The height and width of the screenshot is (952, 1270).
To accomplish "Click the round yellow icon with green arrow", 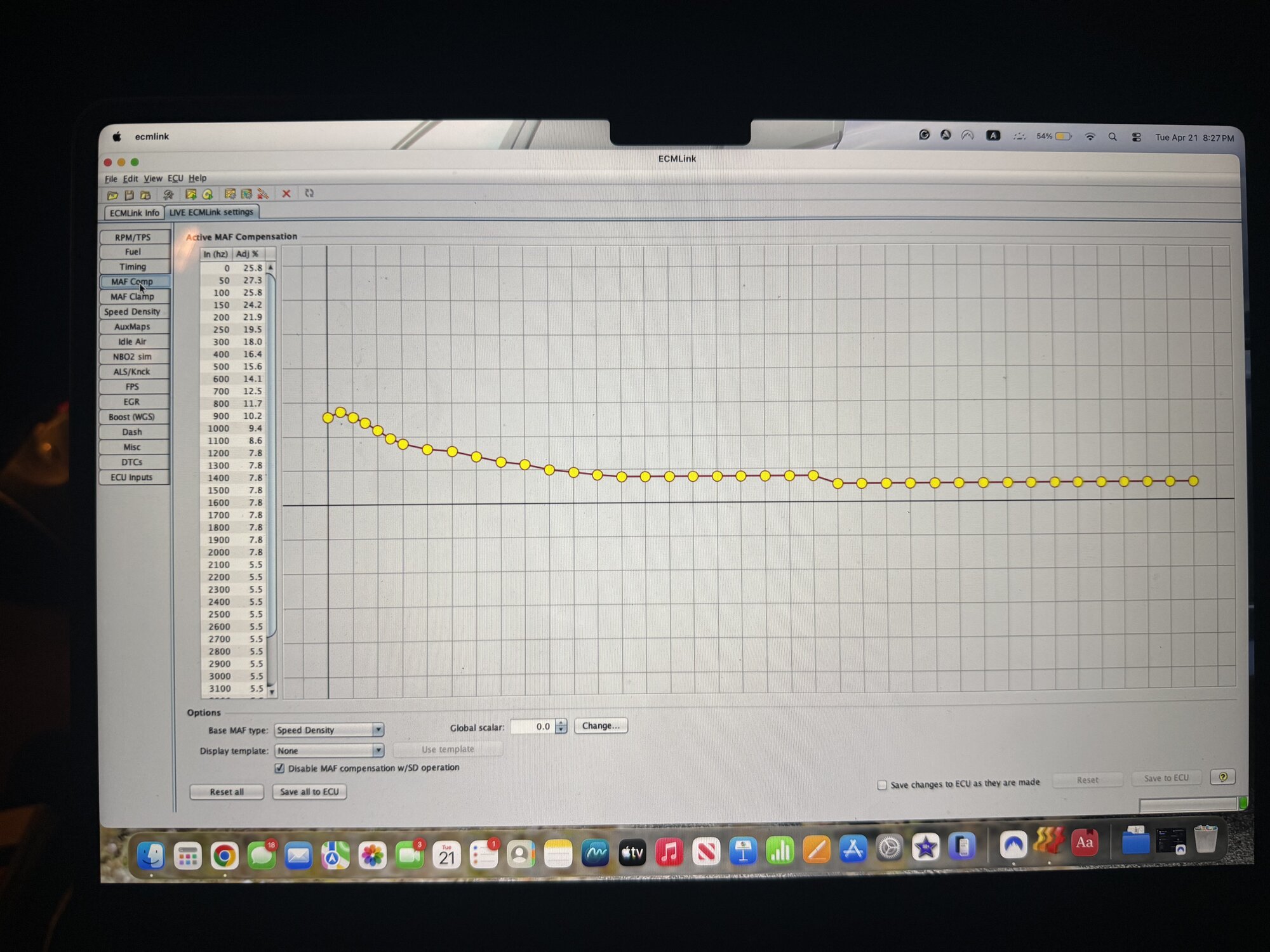I will (208, 194).
